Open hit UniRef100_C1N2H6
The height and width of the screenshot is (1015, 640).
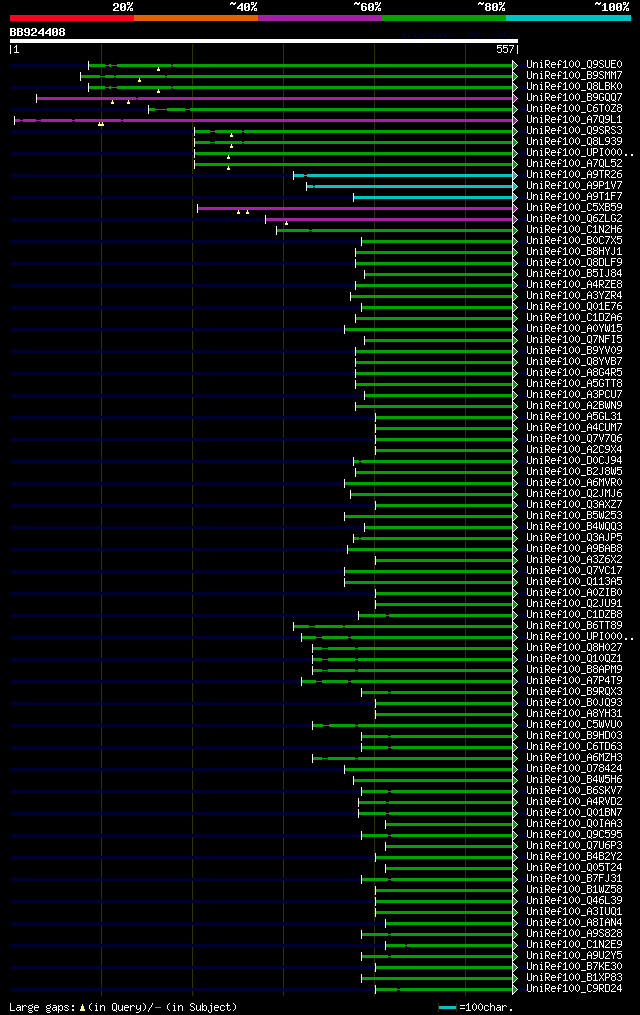click(574, 230)
